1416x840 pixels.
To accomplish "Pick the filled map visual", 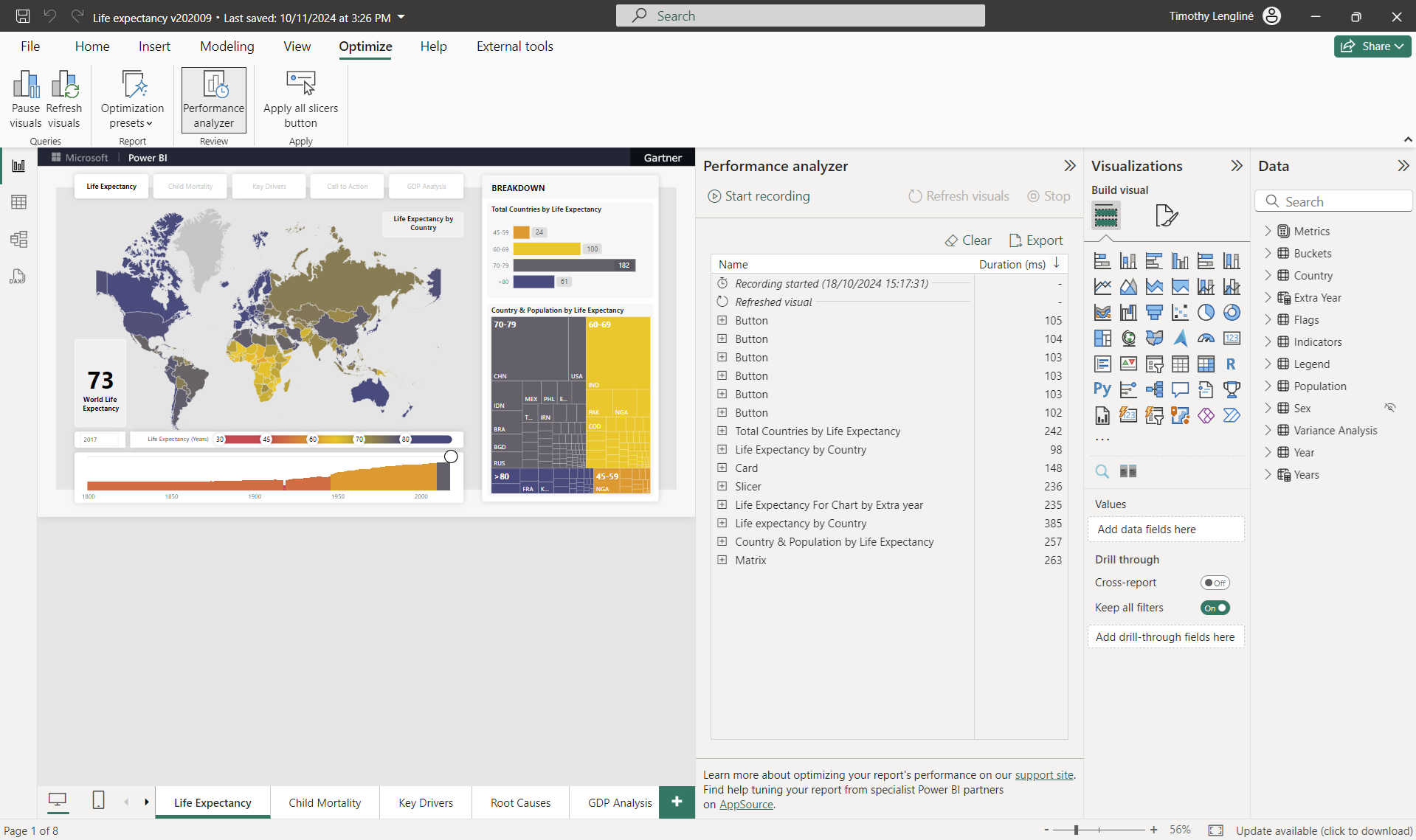I will tap(1154, 339).
